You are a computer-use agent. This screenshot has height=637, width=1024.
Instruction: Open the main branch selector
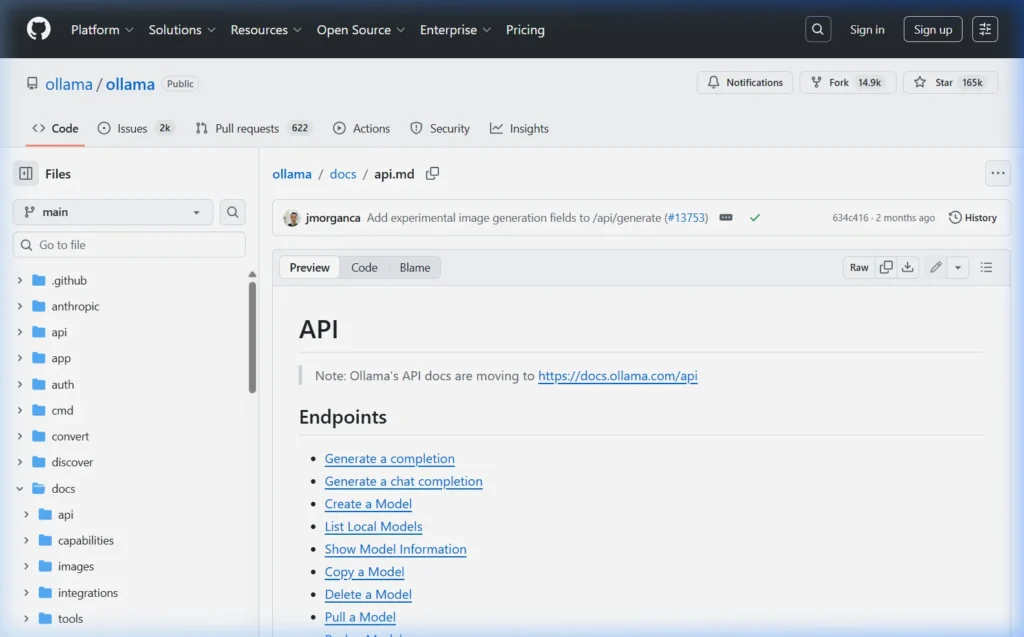(x=111, y=212)
